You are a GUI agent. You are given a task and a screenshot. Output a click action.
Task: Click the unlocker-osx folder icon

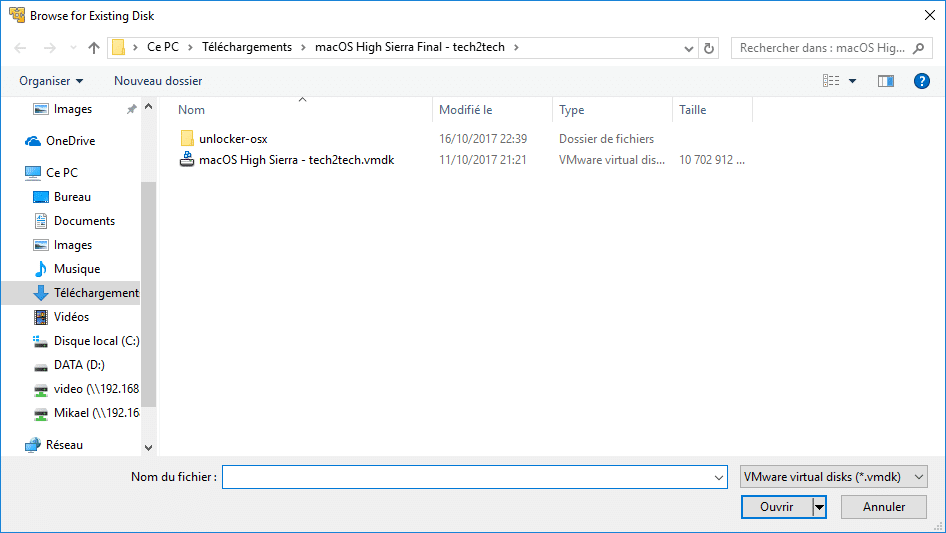point(187,138)
